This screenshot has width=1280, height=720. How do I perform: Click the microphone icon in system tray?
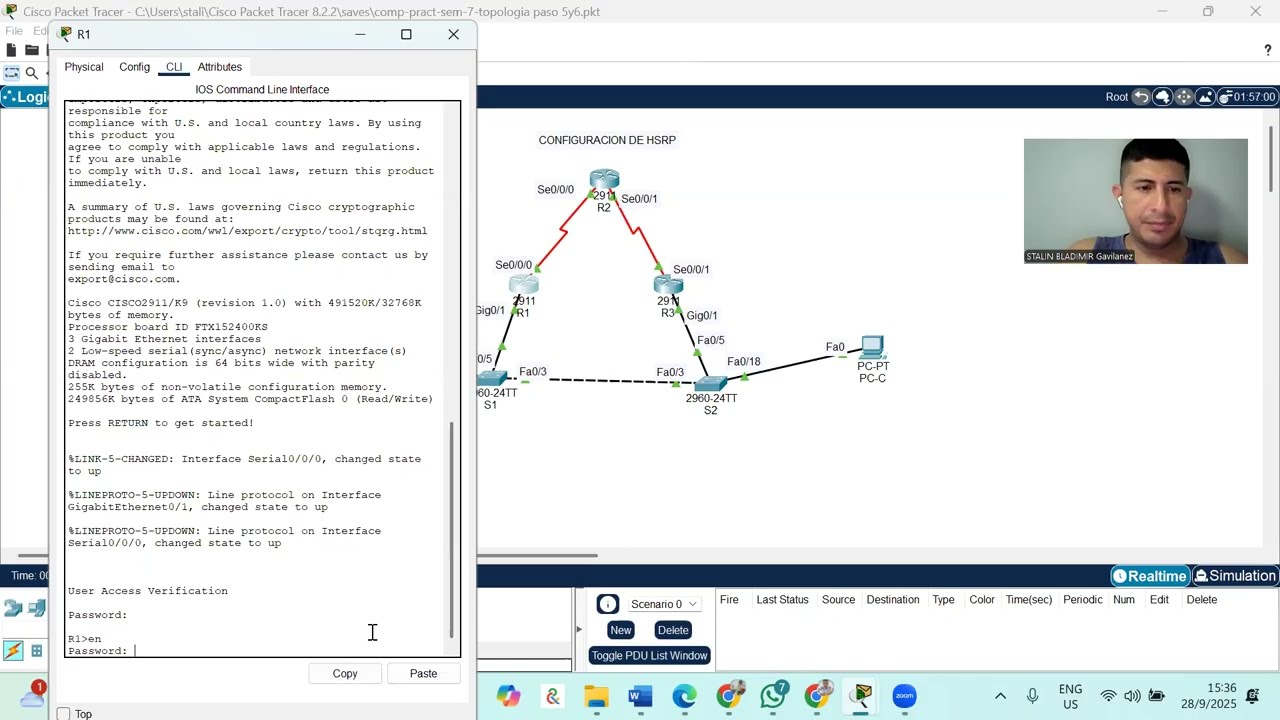point(1033,696)
